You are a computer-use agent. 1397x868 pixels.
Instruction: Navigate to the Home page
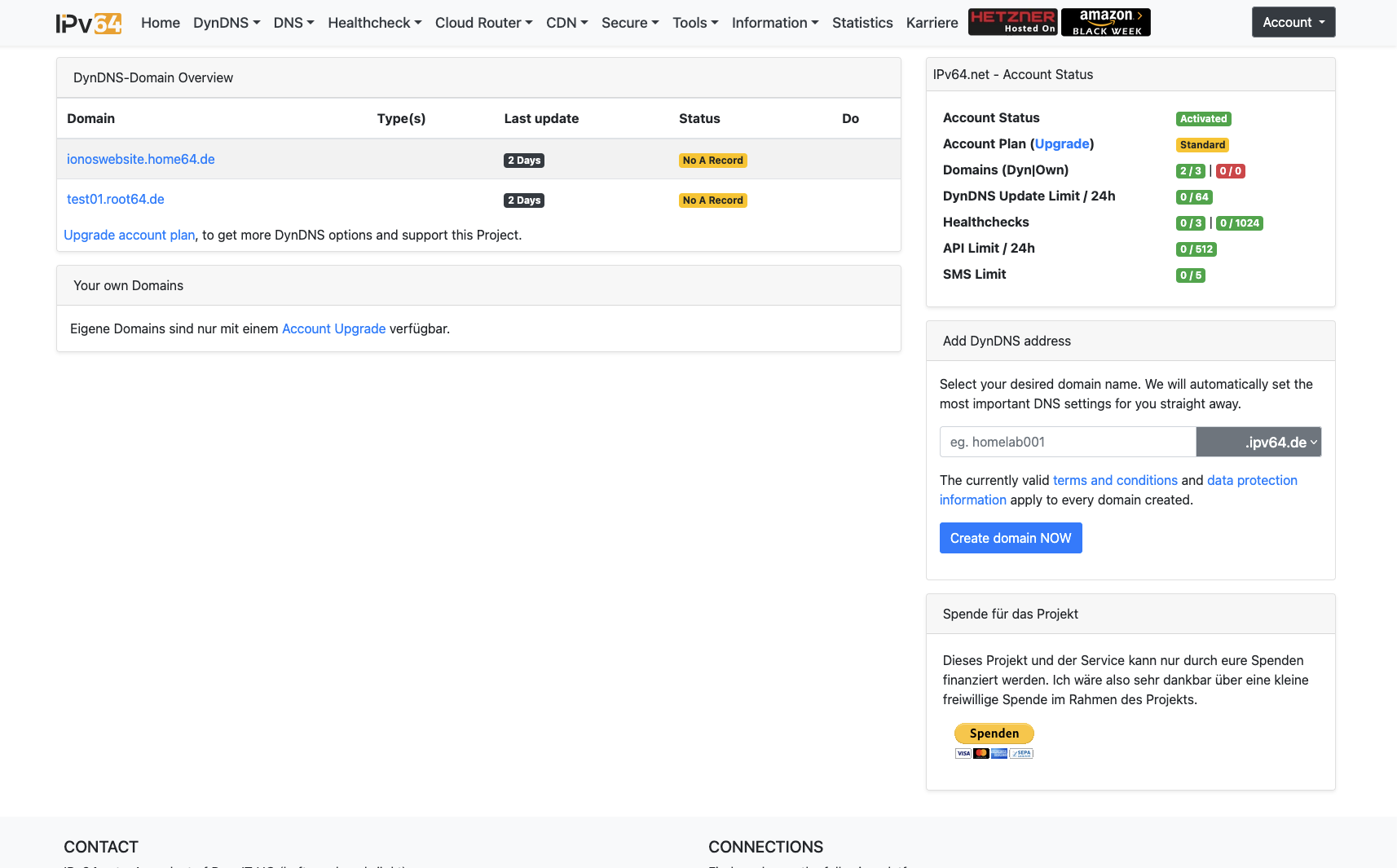pos(161,23)
